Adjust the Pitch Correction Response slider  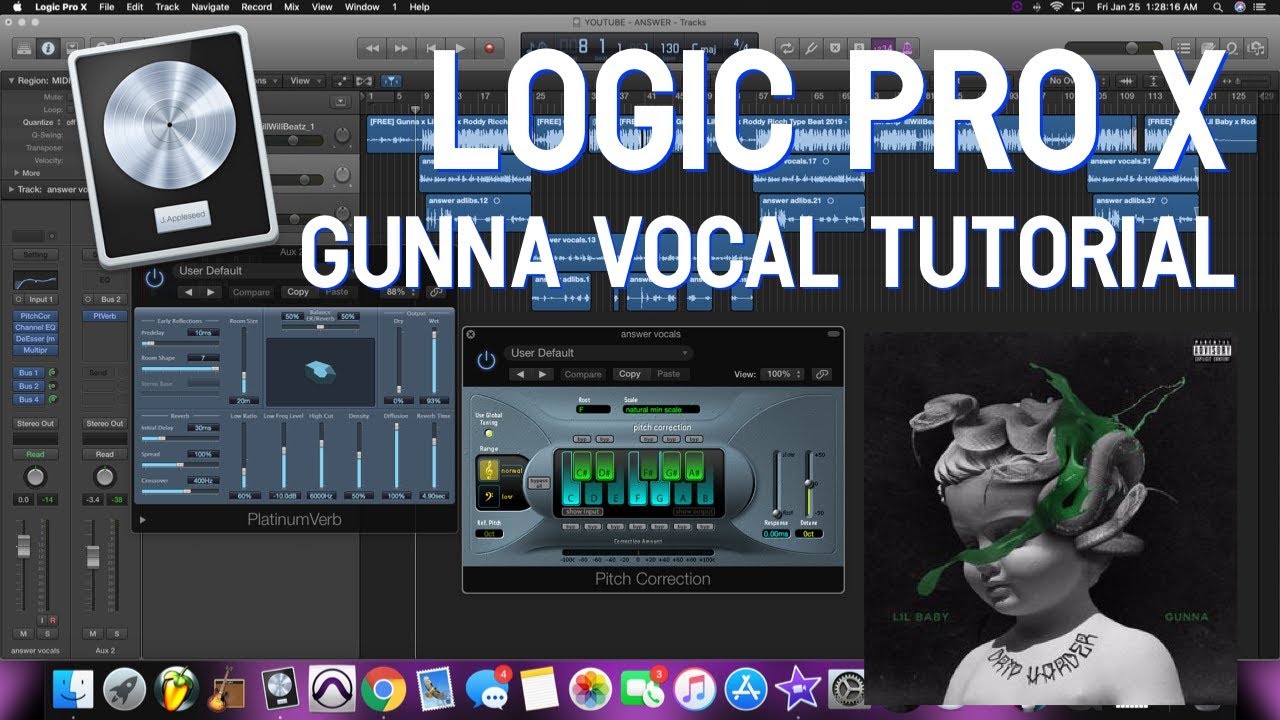(x=776, y=512)
